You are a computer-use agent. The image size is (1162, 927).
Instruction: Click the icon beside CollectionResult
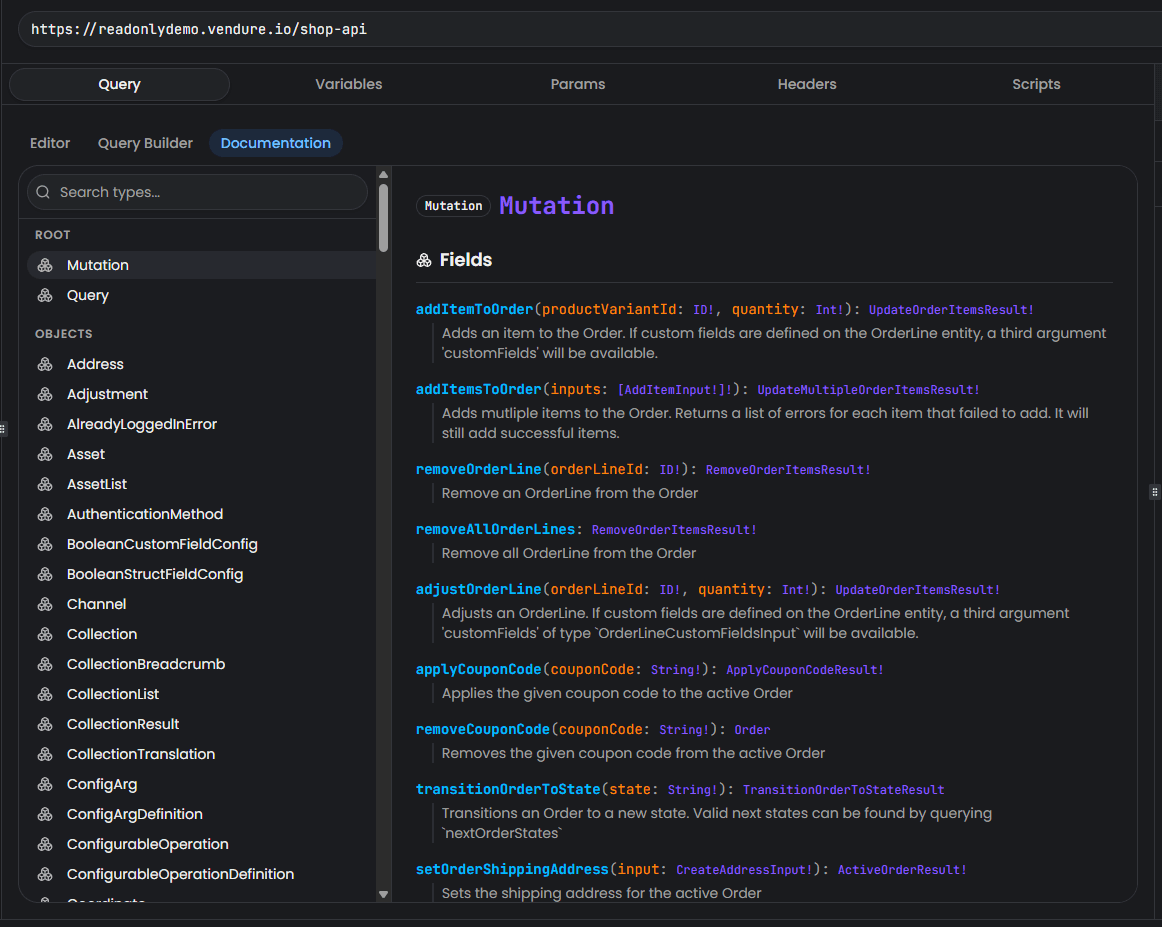pos(45,725)
